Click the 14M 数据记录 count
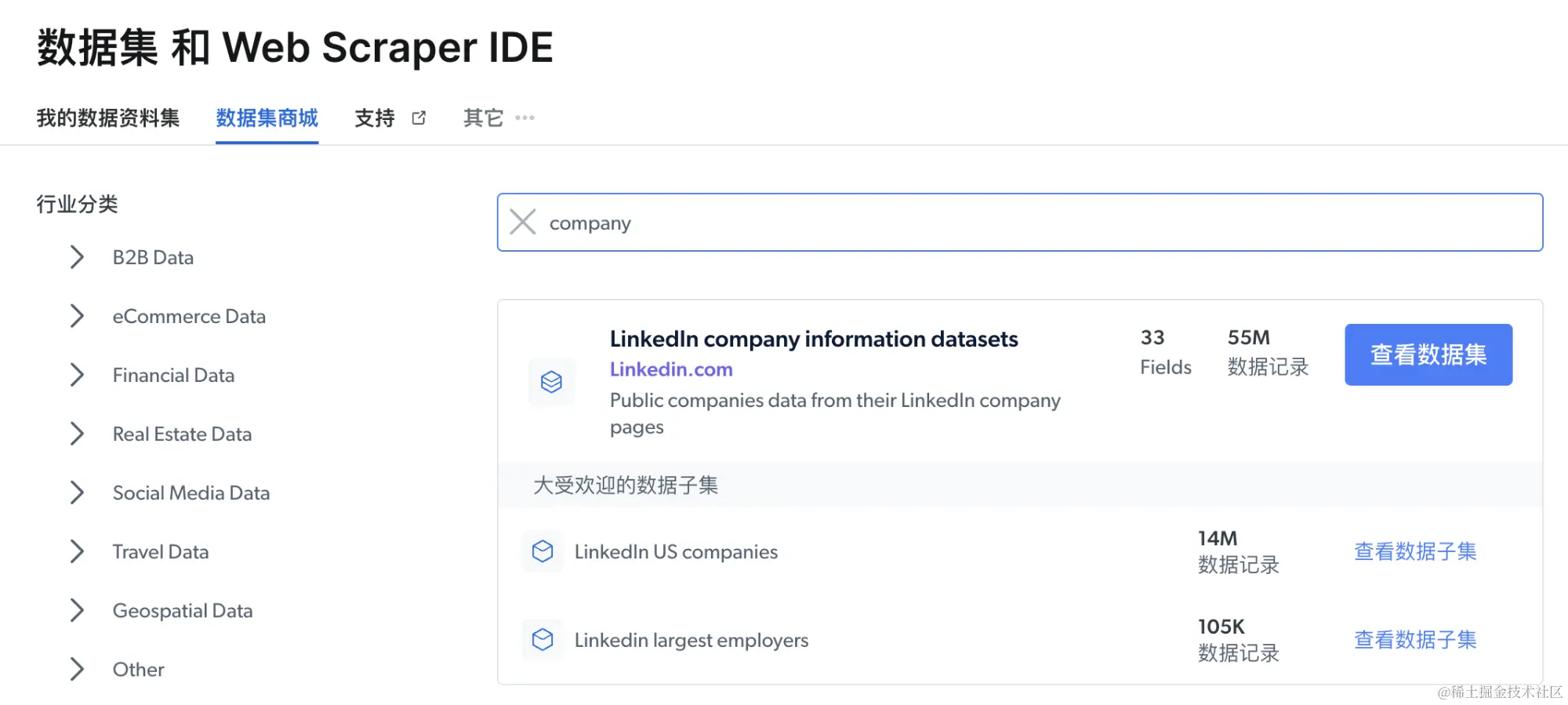The width and height of the screenshot is (1568, 705). [x=1239, y=551]
